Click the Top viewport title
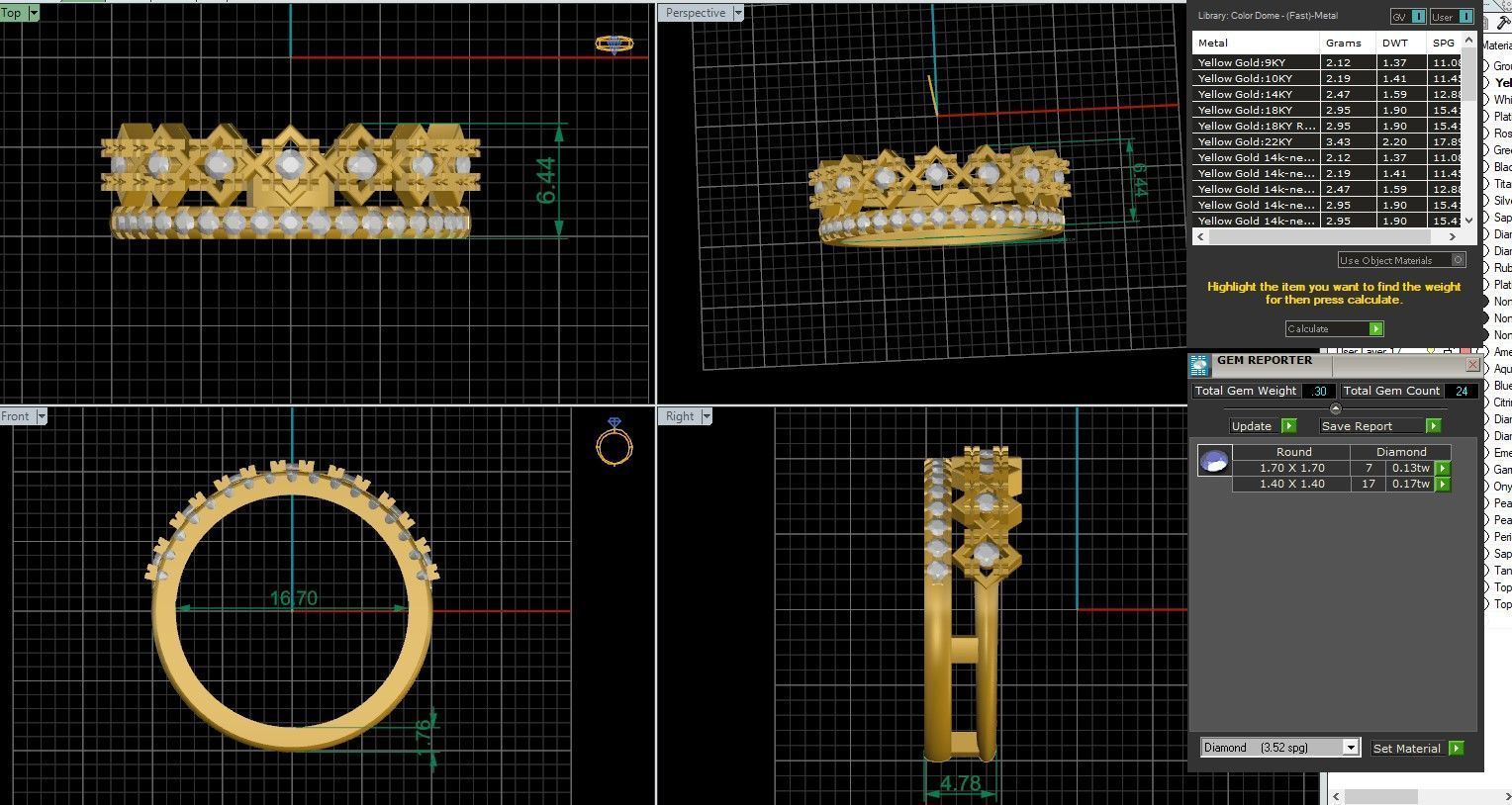 pos(12,13)
